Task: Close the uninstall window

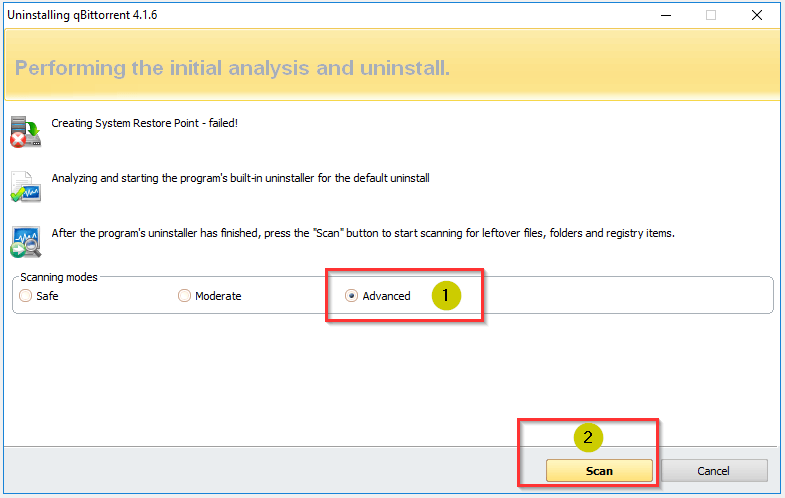Action: 757,15
